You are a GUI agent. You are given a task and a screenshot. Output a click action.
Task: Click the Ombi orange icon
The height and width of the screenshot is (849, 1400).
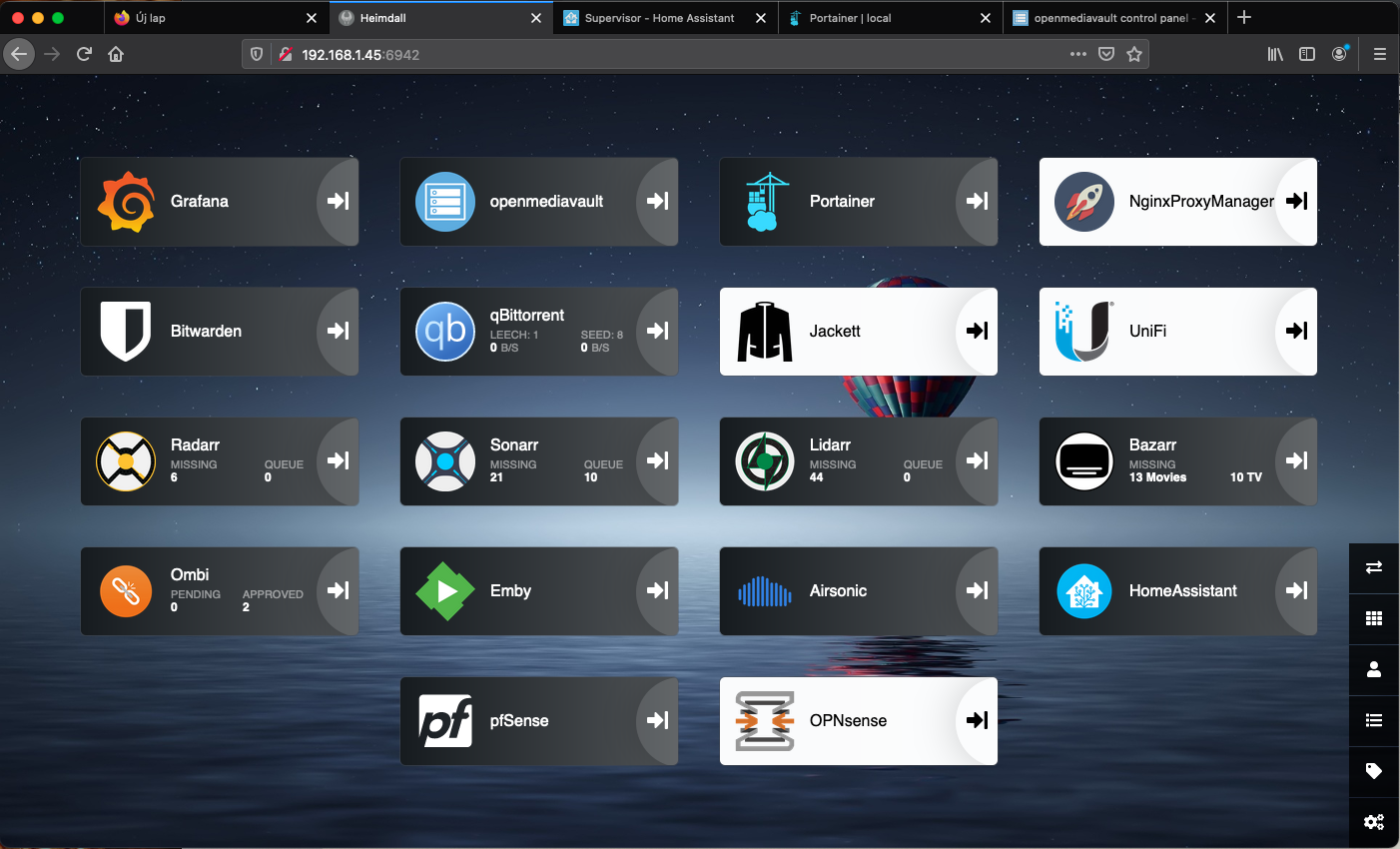[x=126, y=591]
